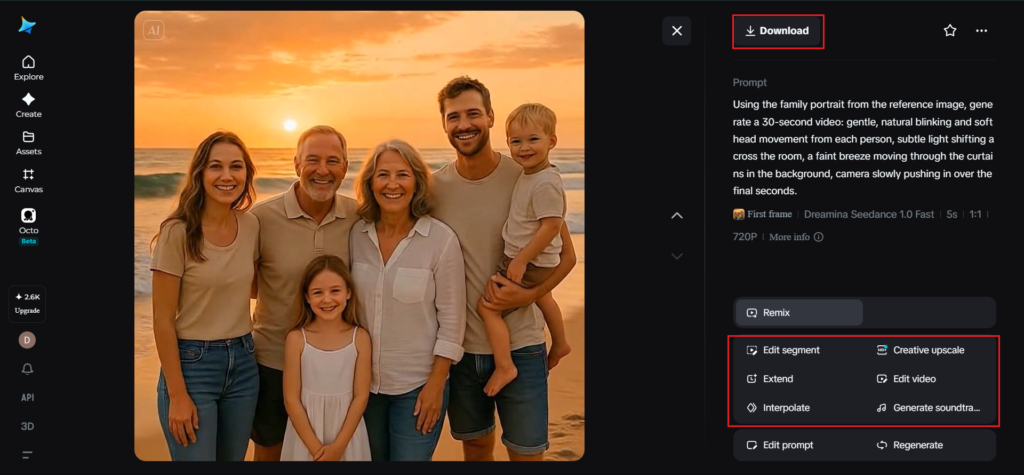The height and width of the screenshot is (475, 1024).
Task: Select Creative upscale option
Action: click(x=920, y=350)
